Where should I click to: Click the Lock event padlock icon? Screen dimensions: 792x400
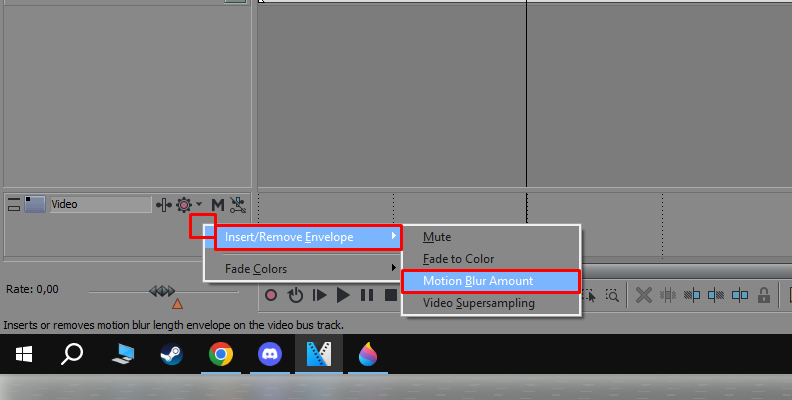pyautogui.click(x=764, y=294)
